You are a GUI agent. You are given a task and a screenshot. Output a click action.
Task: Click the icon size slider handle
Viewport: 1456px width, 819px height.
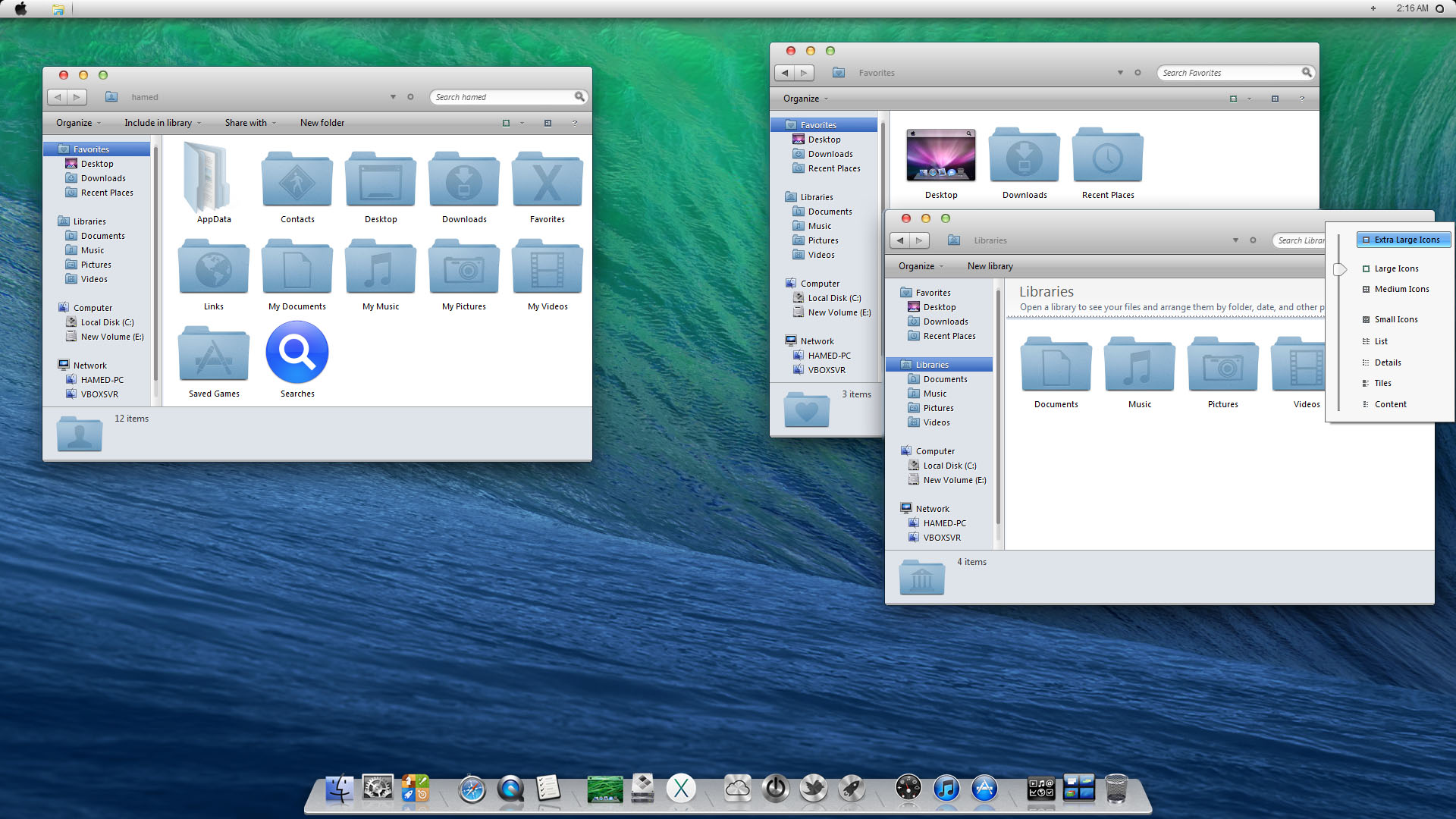(x=1340, y=269)
